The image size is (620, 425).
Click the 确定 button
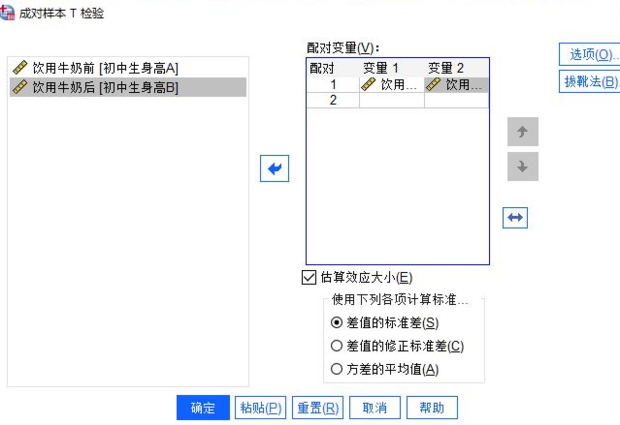[203, 408]
